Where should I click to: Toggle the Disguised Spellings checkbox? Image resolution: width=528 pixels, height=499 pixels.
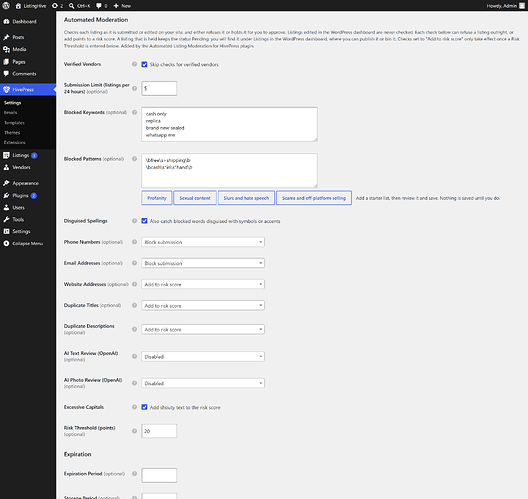tap(144, 221)
